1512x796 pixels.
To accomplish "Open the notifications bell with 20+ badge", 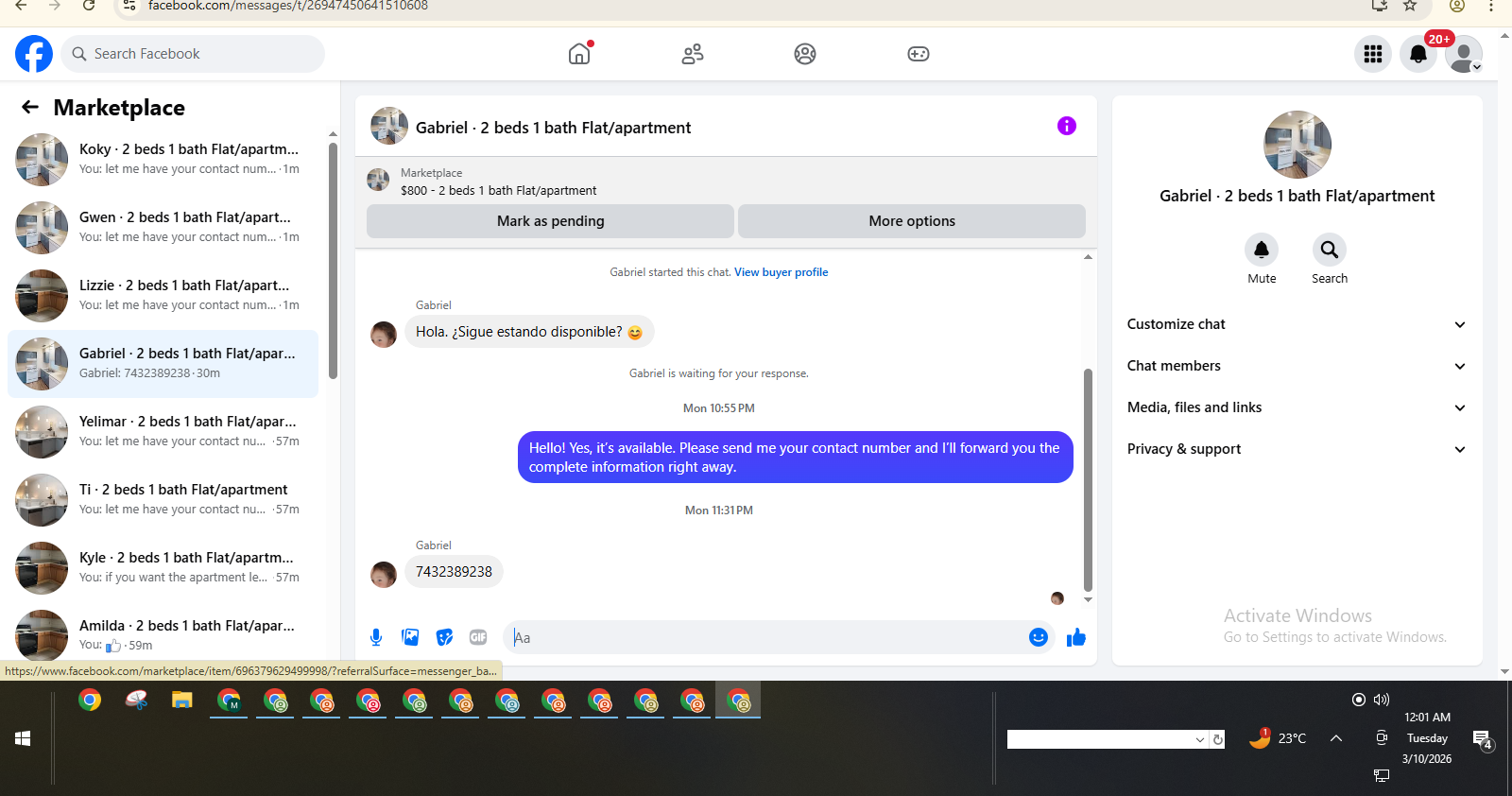I will [x=1418, y=54].
